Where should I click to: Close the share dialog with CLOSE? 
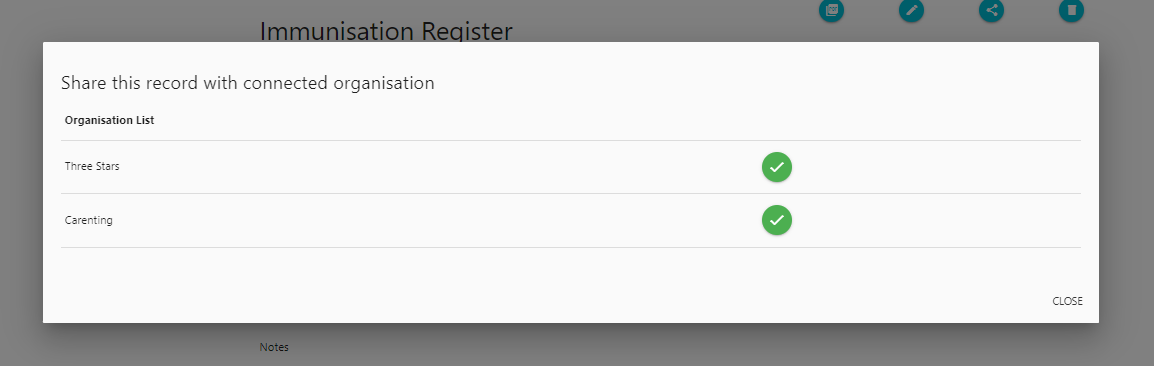click(x=1067, y=301)
